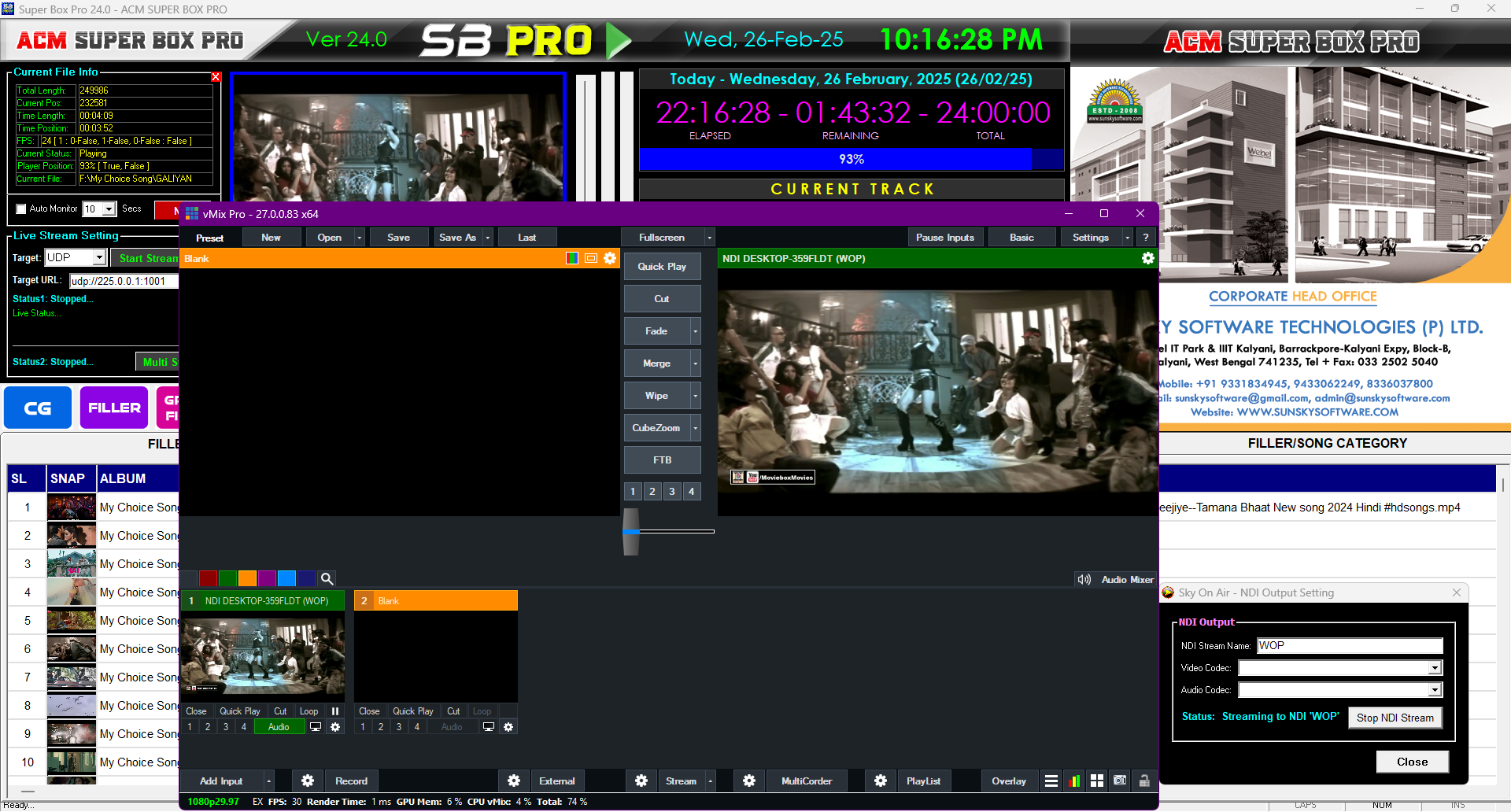Screen dimensions: 1511x812
Task: Click the padlock icon in vMix bottom bar
Action: point(1144,781)
